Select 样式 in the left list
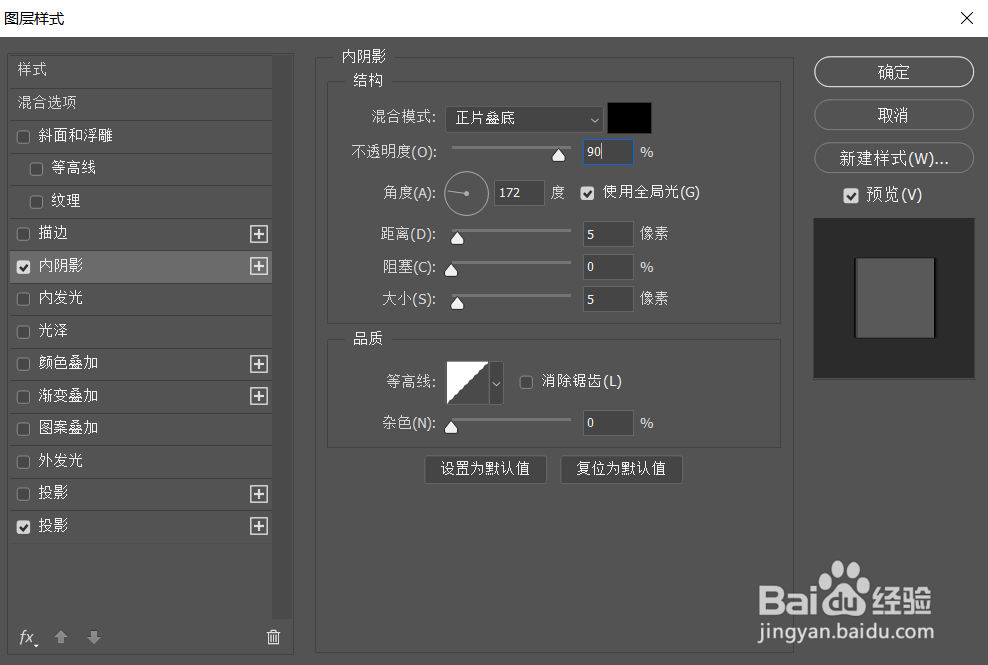The image size is (988, 665). (x=141, y=70)
